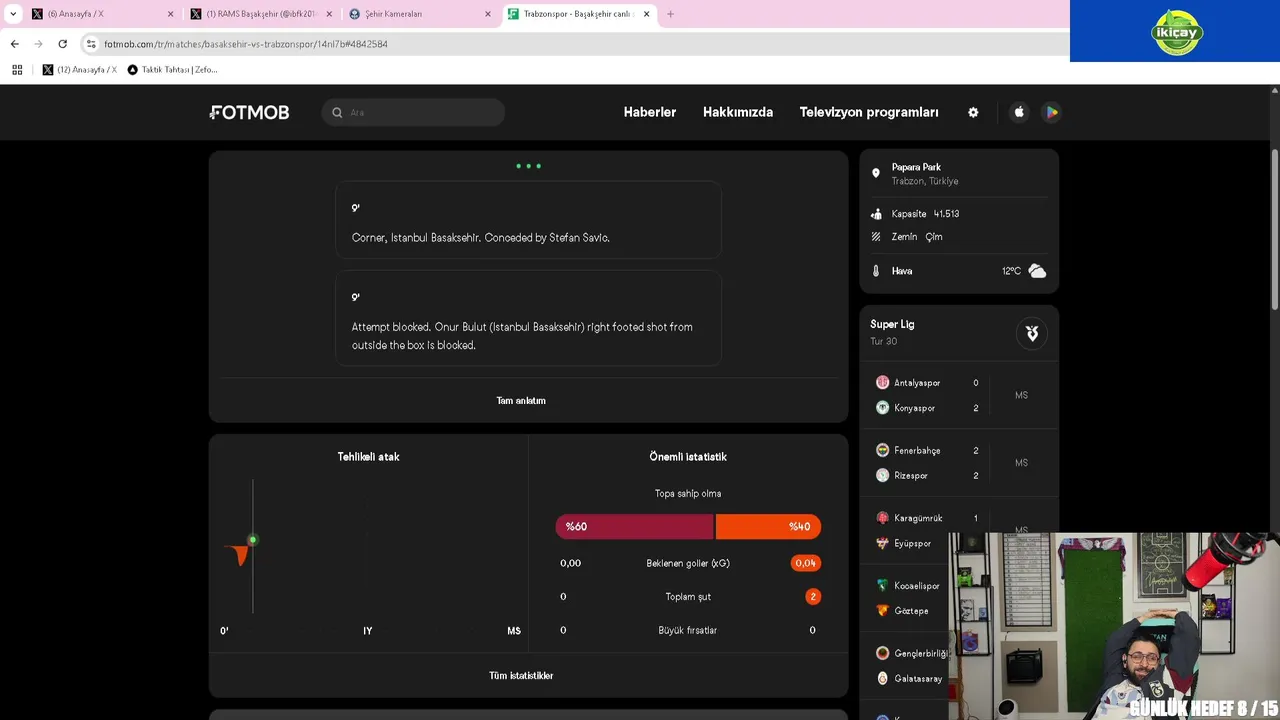Image resolution: width=1280 pixels, height=720 pixels.
Task: Click the Corner conceded by Stefan Savic commentary
Action: (x=528, y=220)
